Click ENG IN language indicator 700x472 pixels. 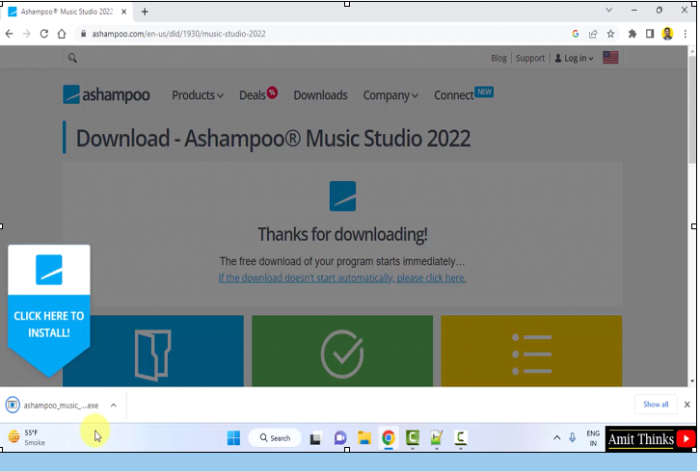pyautogui.click(x=593, y=438)
